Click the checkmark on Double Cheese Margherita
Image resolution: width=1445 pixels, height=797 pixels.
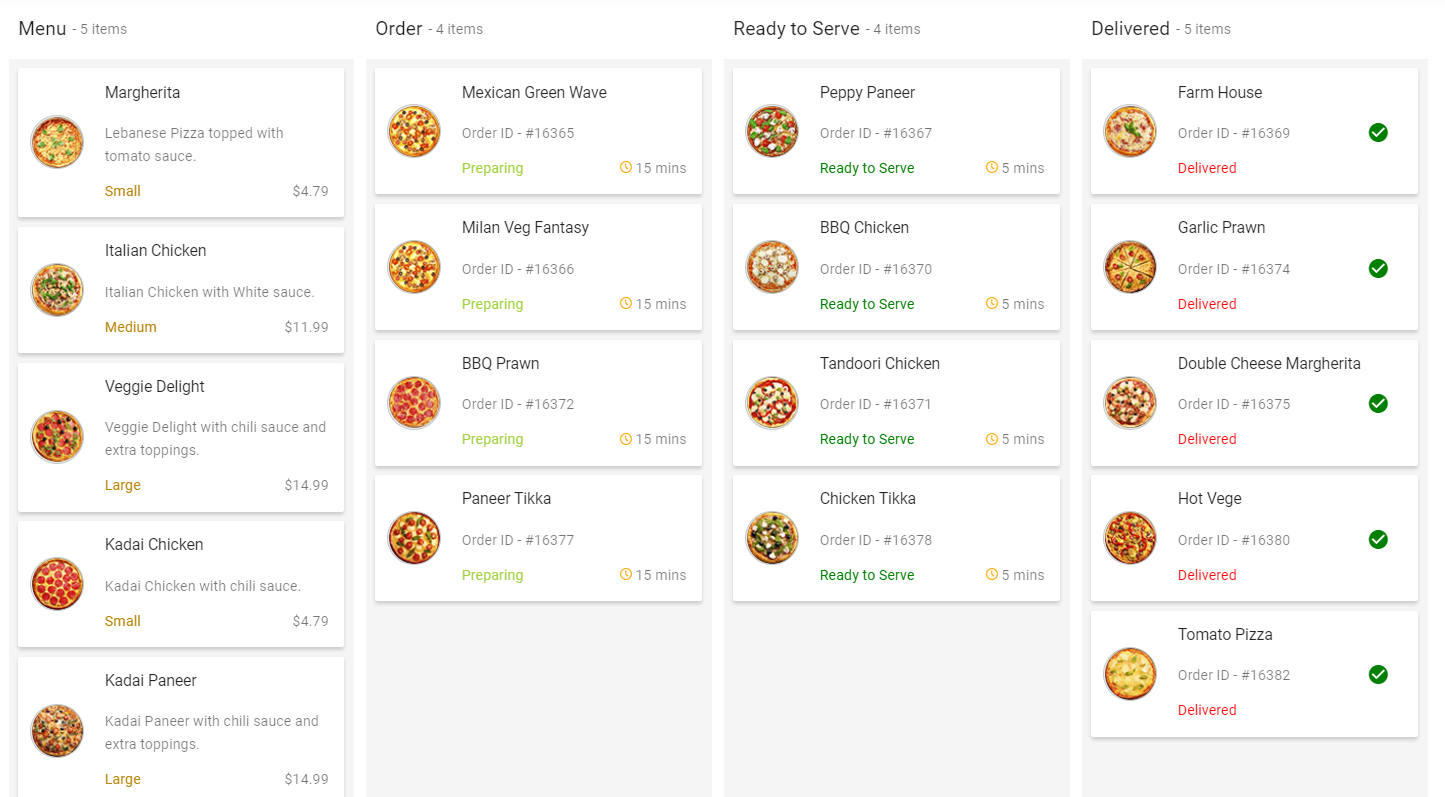point(1378,403)
